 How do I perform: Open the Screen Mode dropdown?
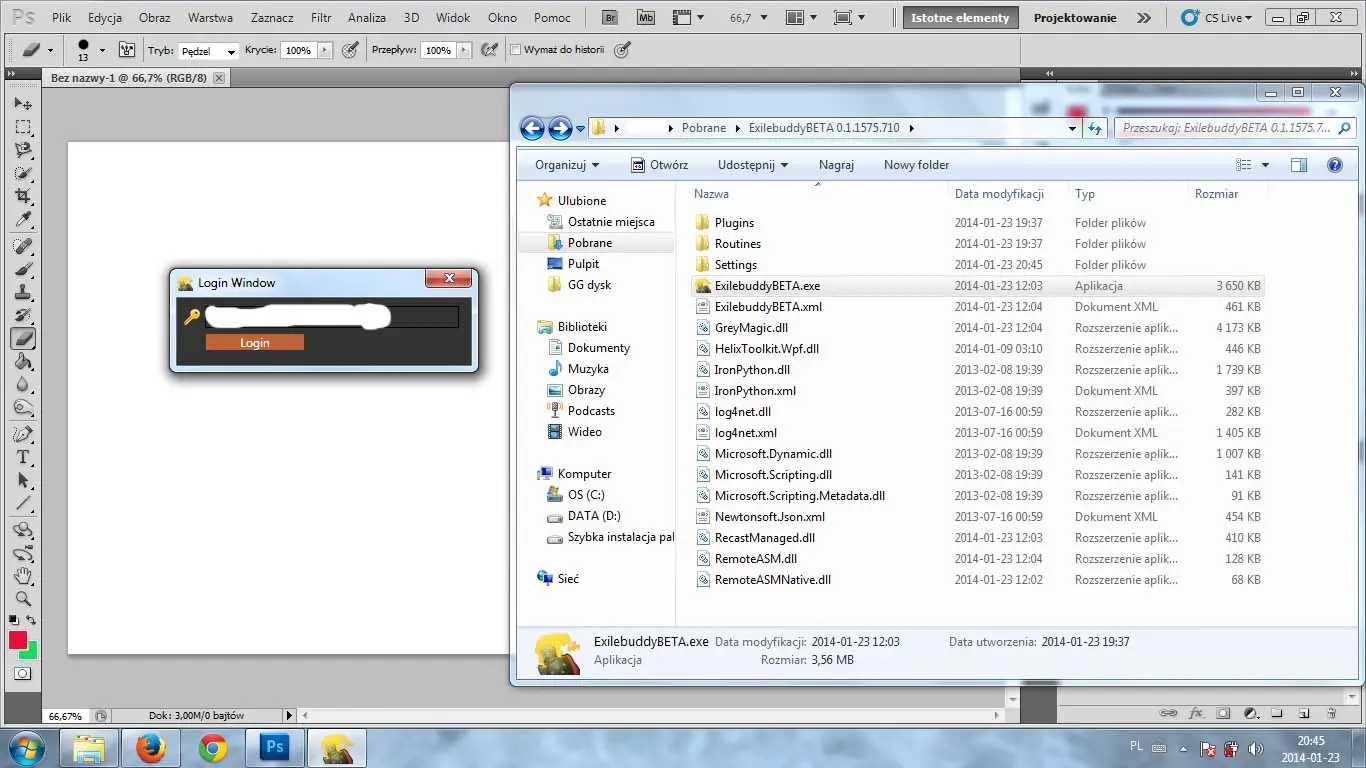pyautogui.click(x=850, y=18)
